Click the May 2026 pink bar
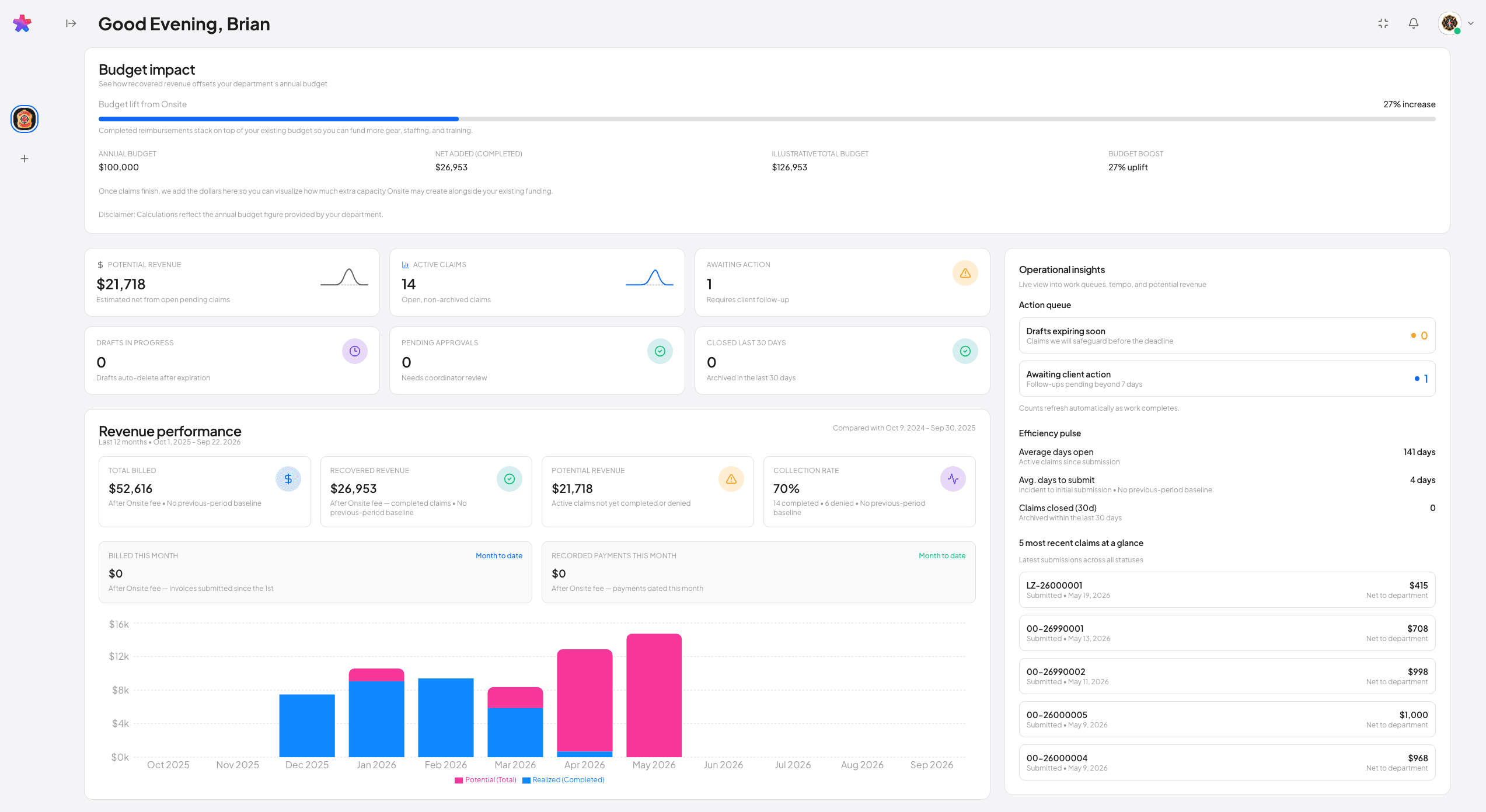This screenshot has width=1486, height=812. pos(654,695)
